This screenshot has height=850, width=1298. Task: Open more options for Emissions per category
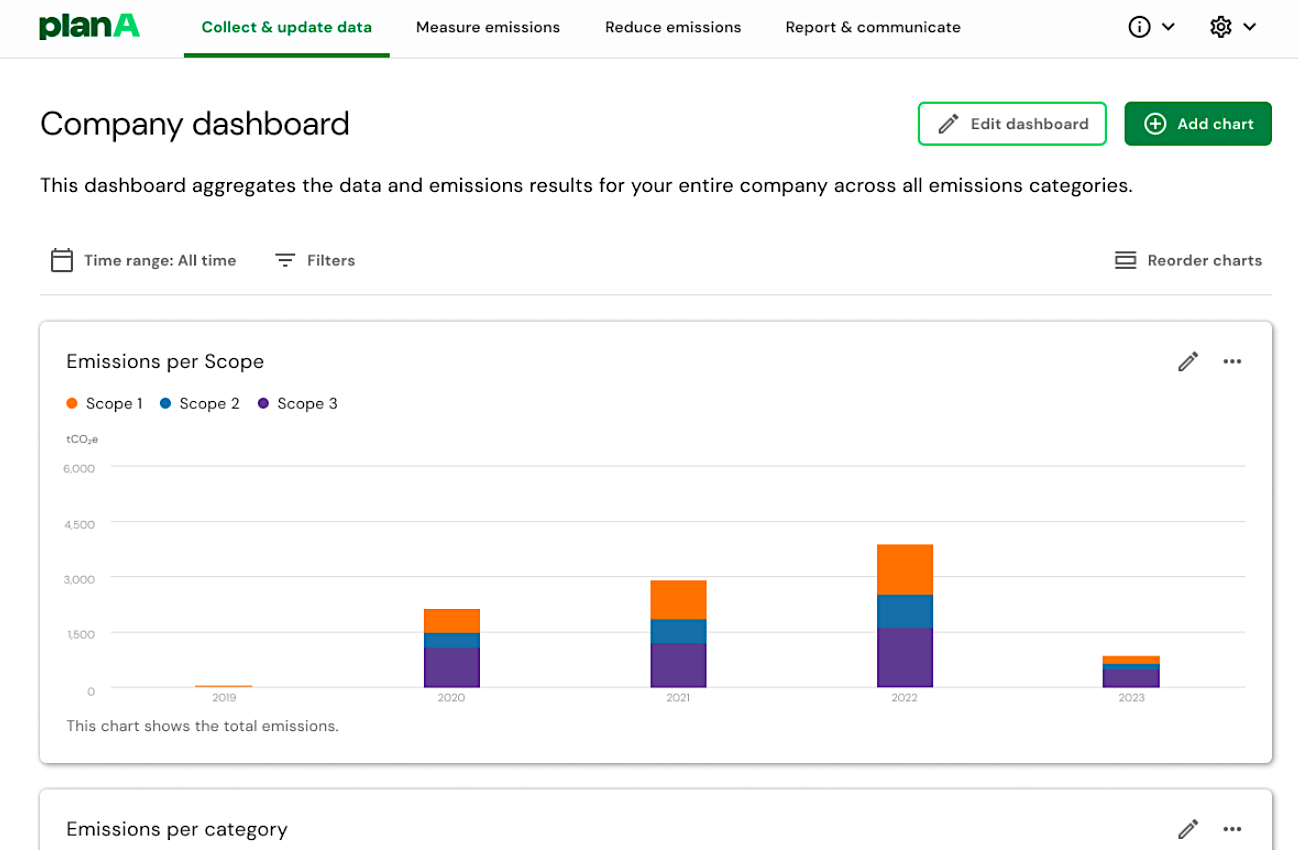pyautogui.click(x=1232, y=829)
